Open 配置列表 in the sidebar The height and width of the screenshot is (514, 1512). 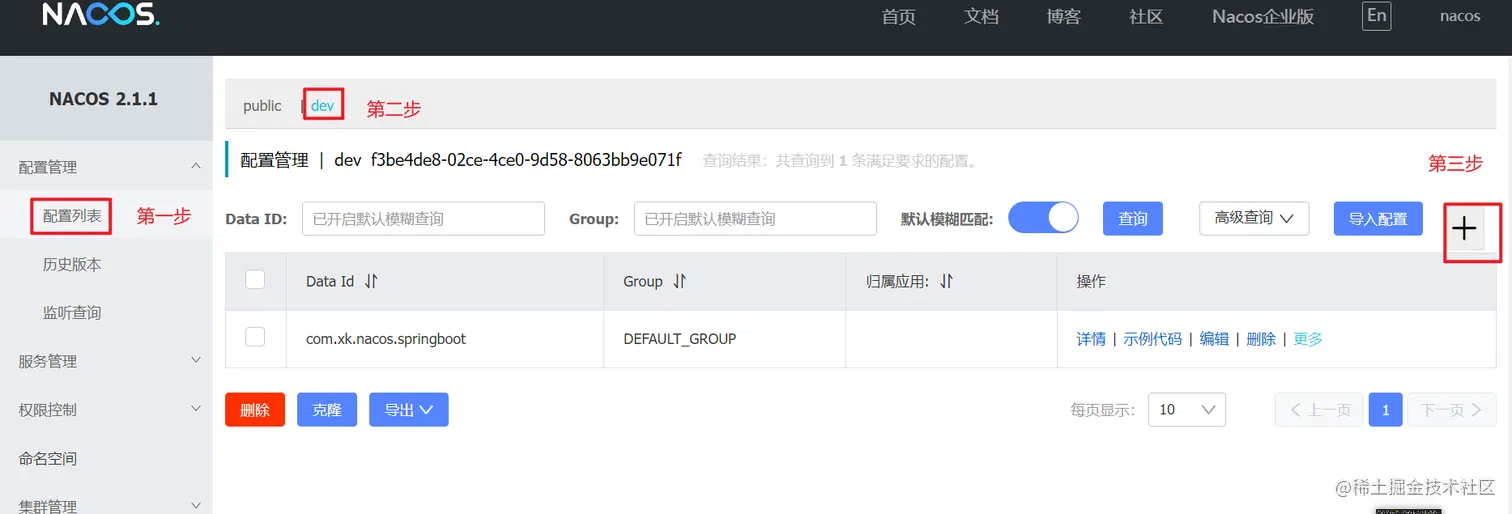coord(72,216)
